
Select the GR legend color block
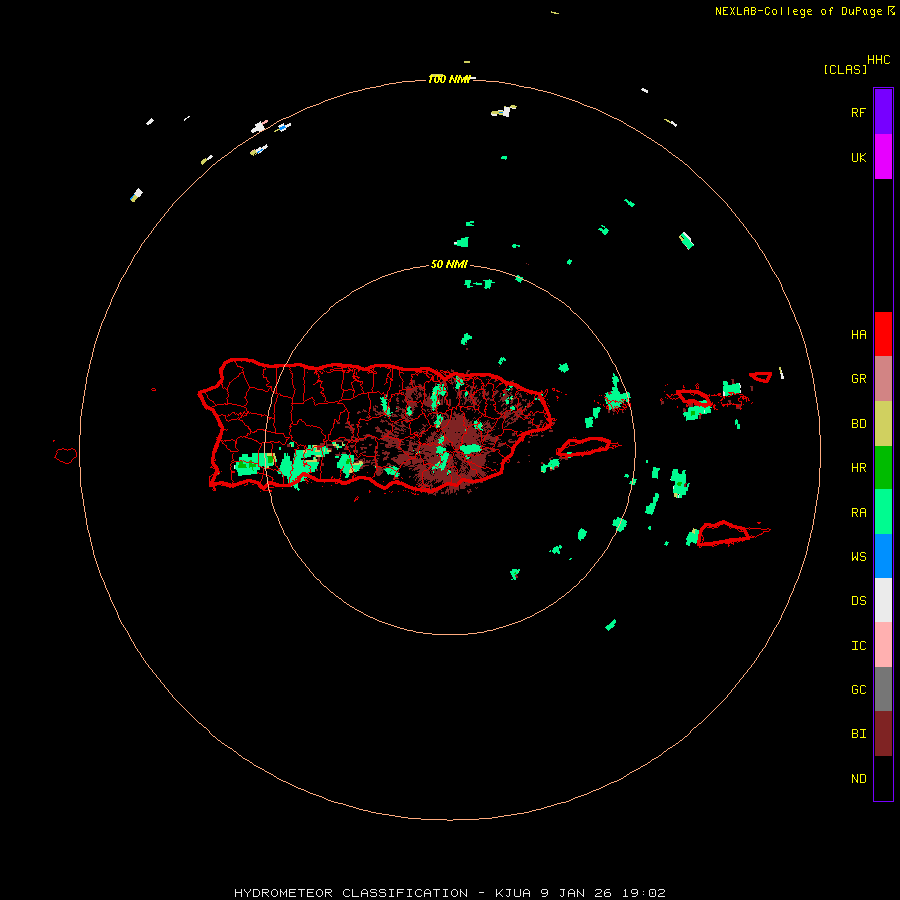883,379
